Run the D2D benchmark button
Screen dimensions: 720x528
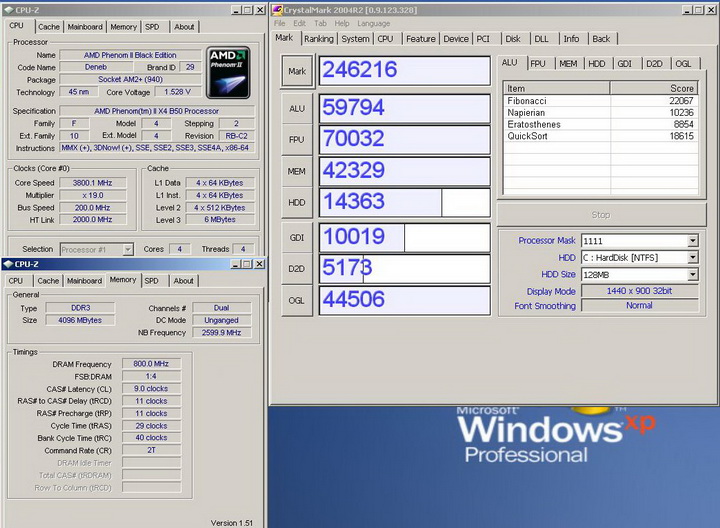coord(297,269)
